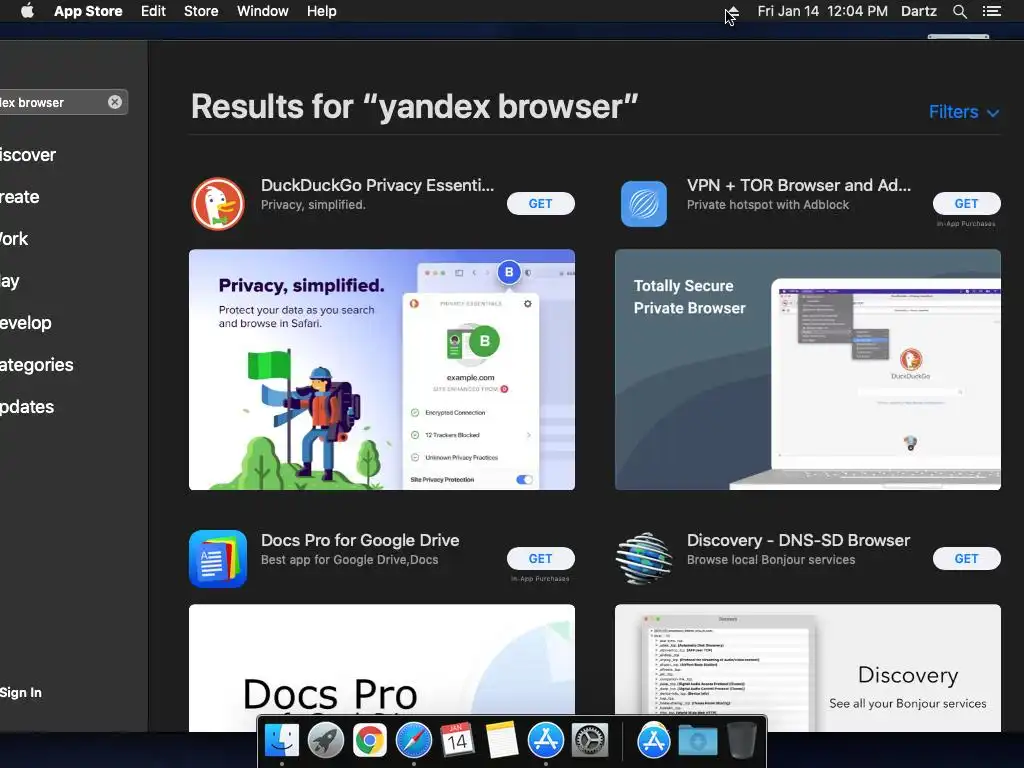Open the App Store icon beside Notes in Dock
Screen dimensions: 1024x768
(x=545, y=741)
